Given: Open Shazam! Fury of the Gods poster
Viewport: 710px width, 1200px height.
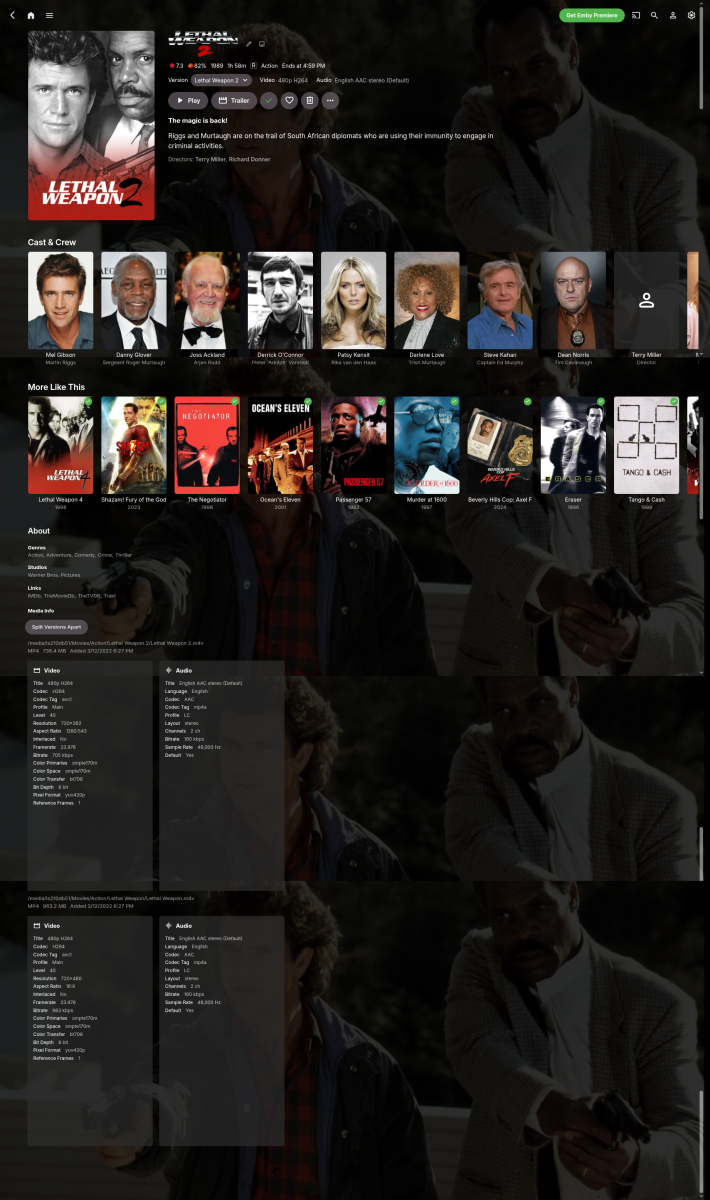Looking at the screenshot, I should pos(134,445).
